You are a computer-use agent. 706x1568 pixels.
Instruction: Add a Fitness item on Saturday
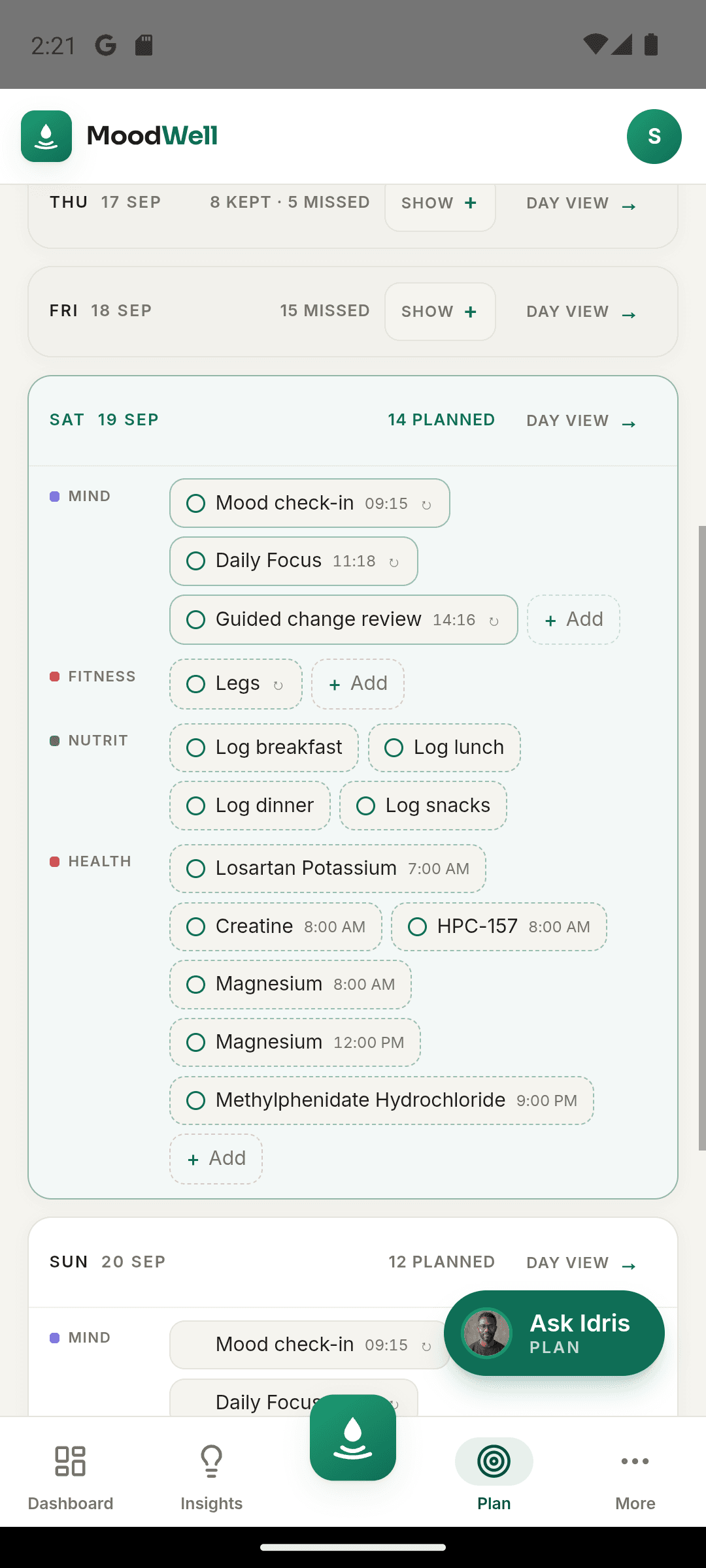coord(358,684)
